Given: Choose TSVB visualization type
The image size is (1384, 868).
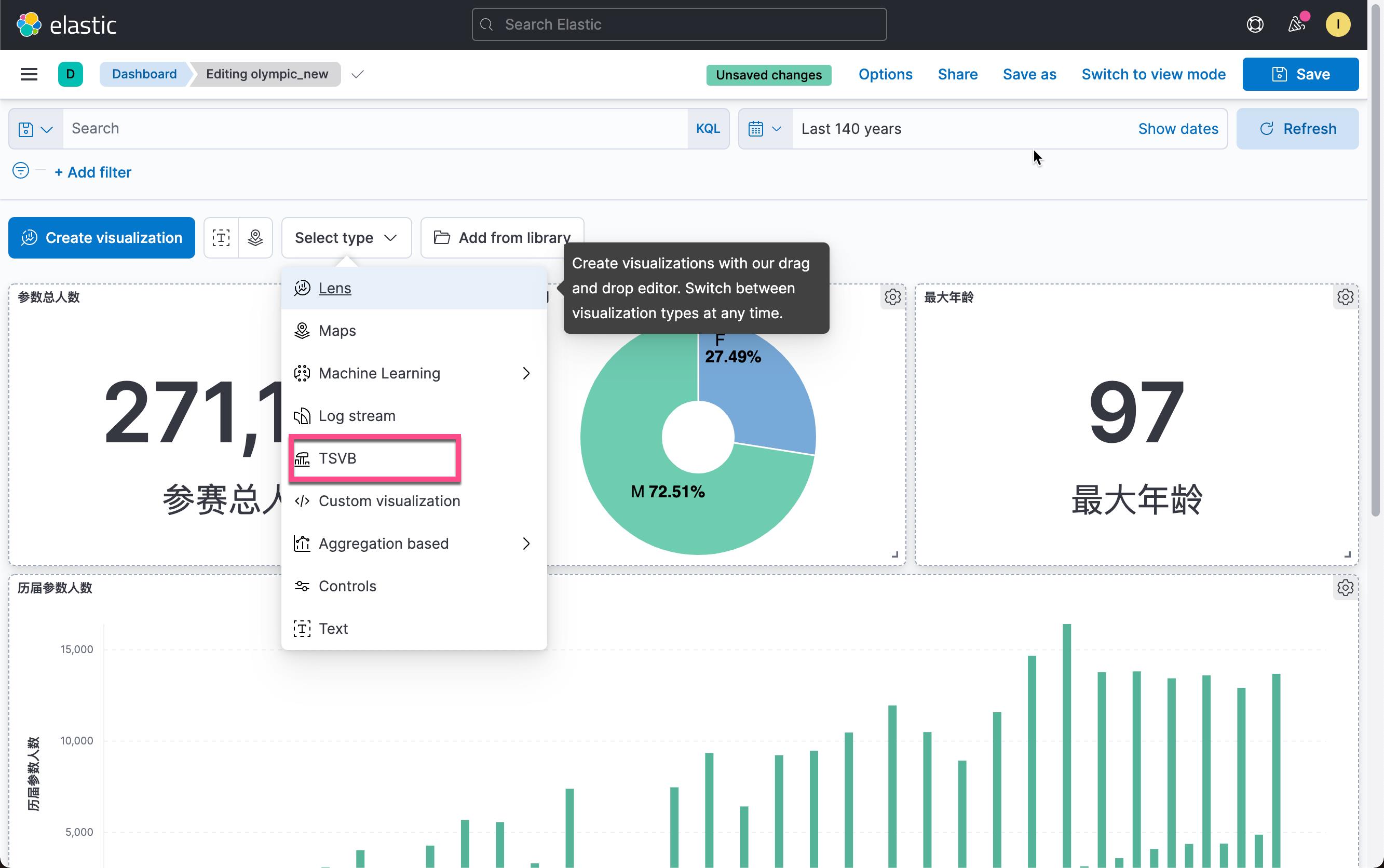Looking at the screenshot, I should [x=414, y=458].
